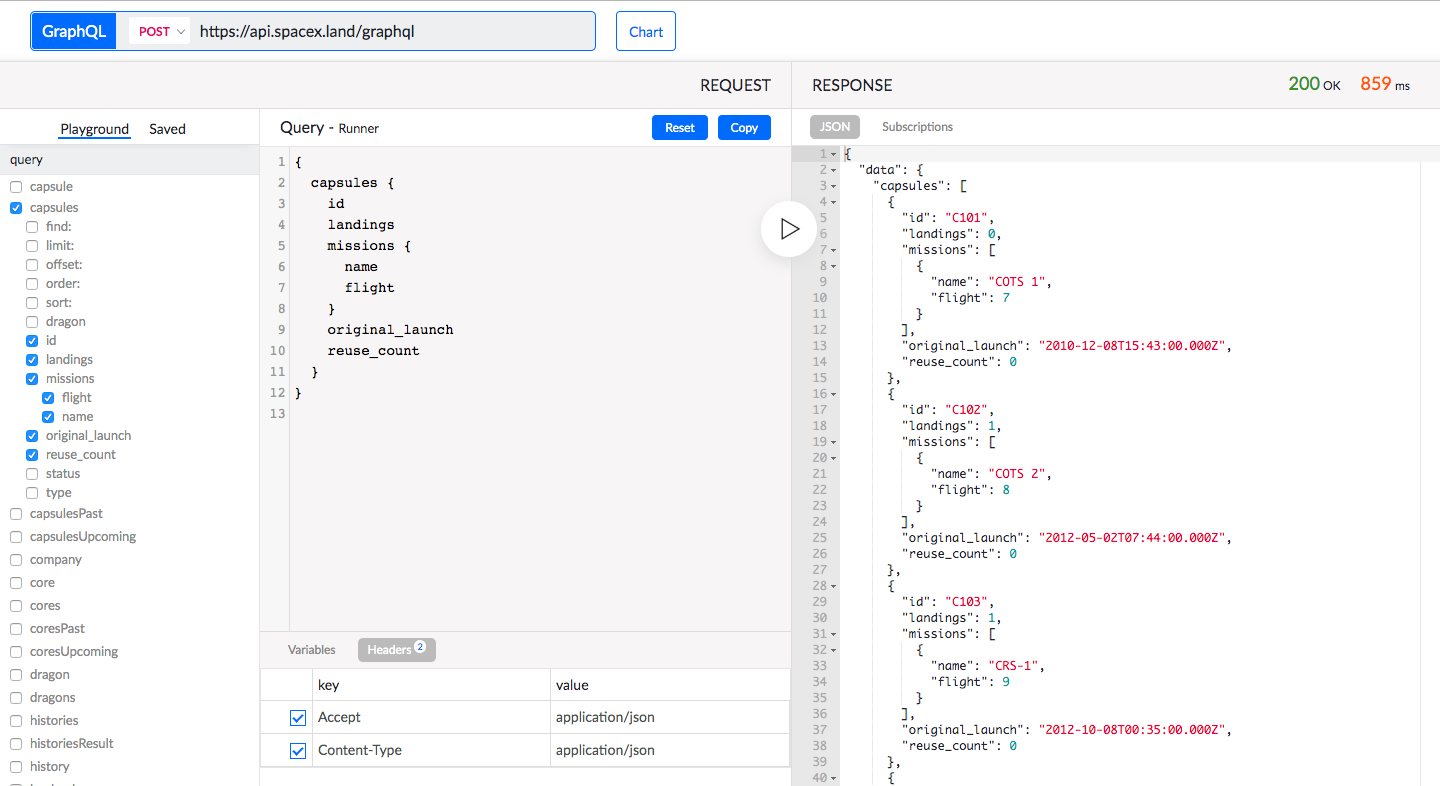This screenshot has height=786, width=1440.
Task: Click the blue GraphQL logo button
Action: point(73,31)
